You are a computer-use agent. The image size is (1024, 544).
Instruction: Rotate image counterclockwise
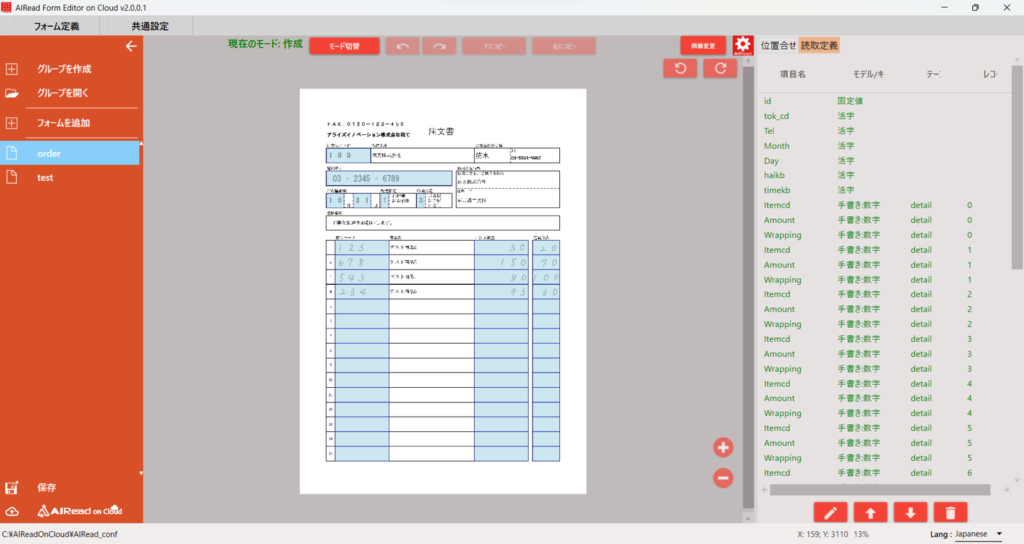(x=680, y=68)
